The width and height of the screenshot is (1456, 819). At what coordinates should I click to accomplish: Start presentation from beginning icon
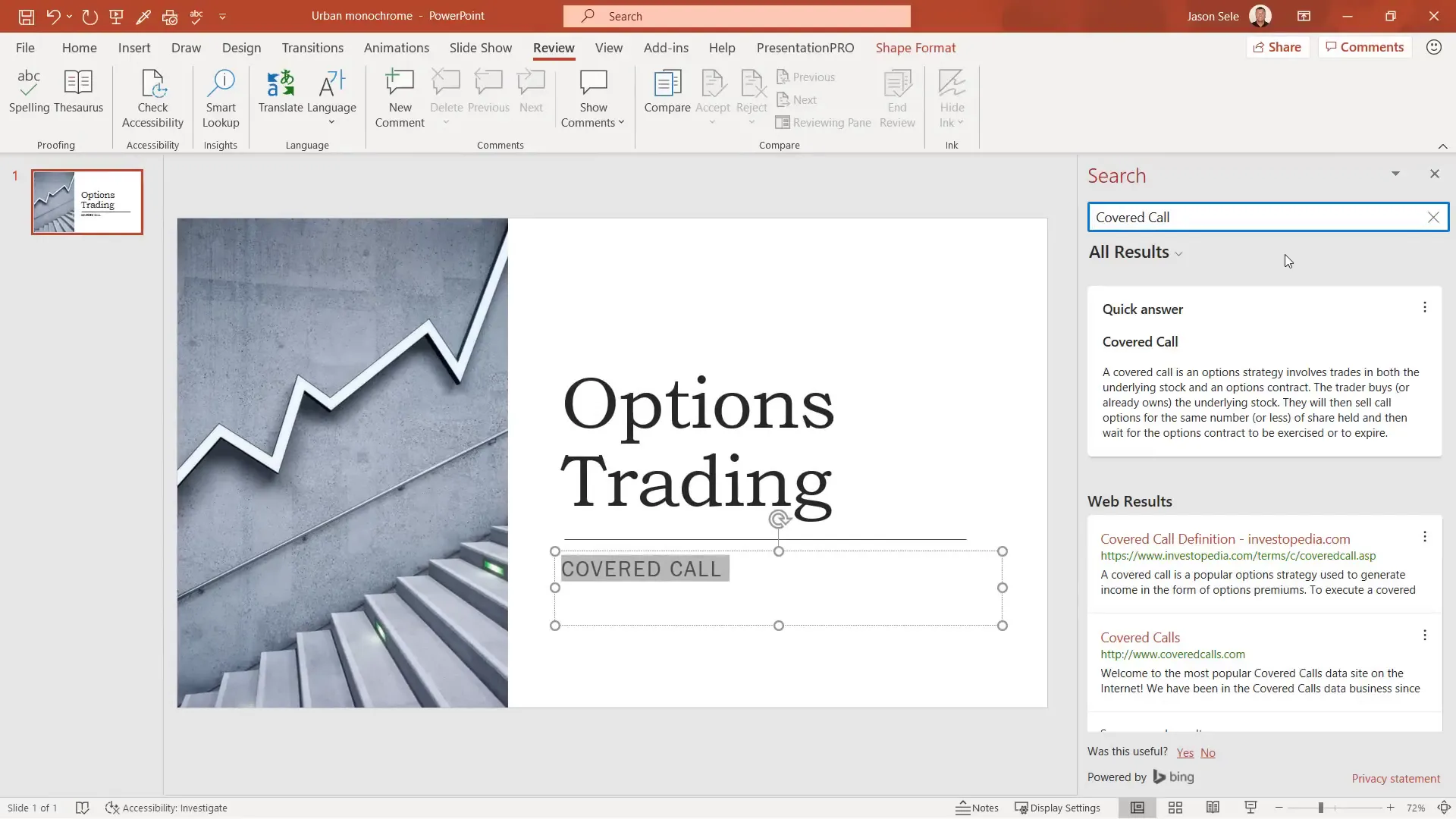click(116, 16)
